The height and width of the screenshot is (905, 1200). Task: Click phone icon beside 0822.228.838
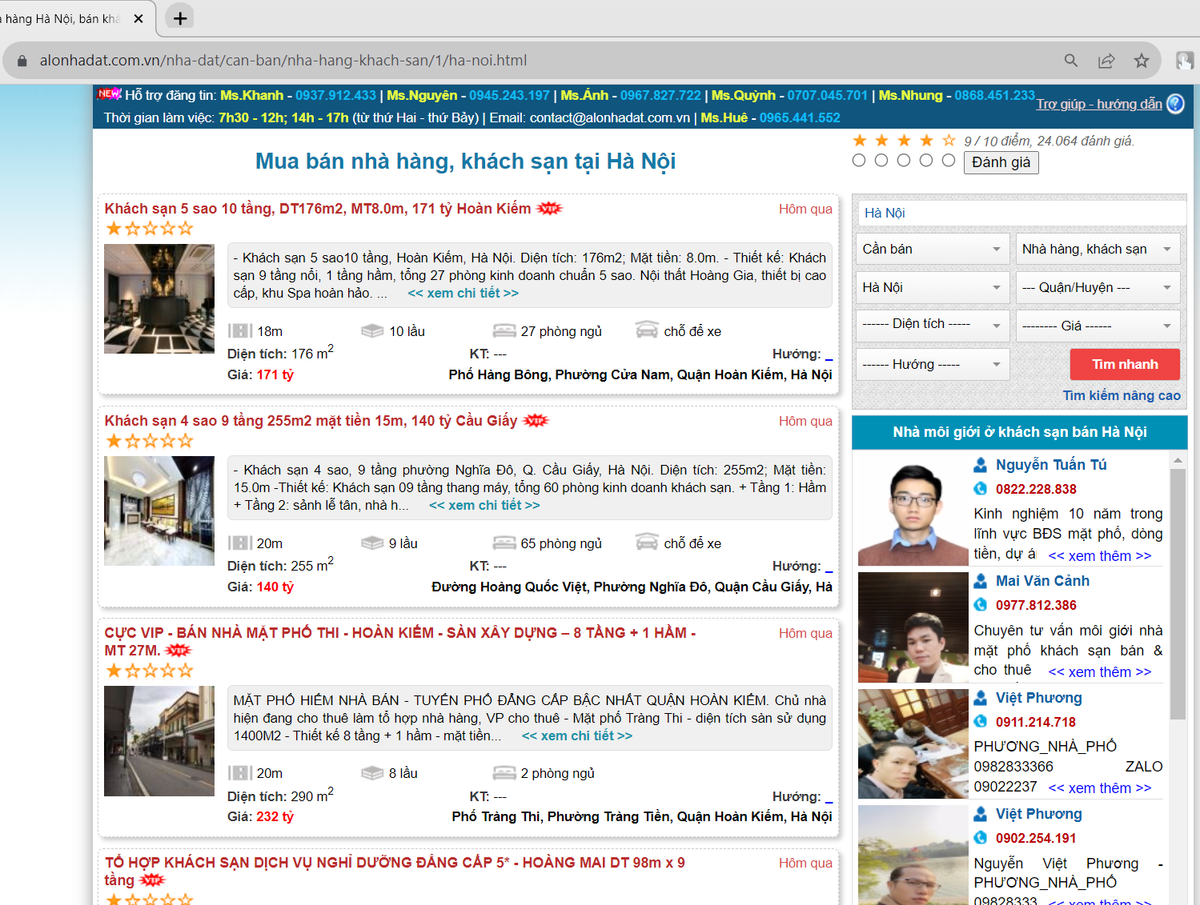(981, 489)
